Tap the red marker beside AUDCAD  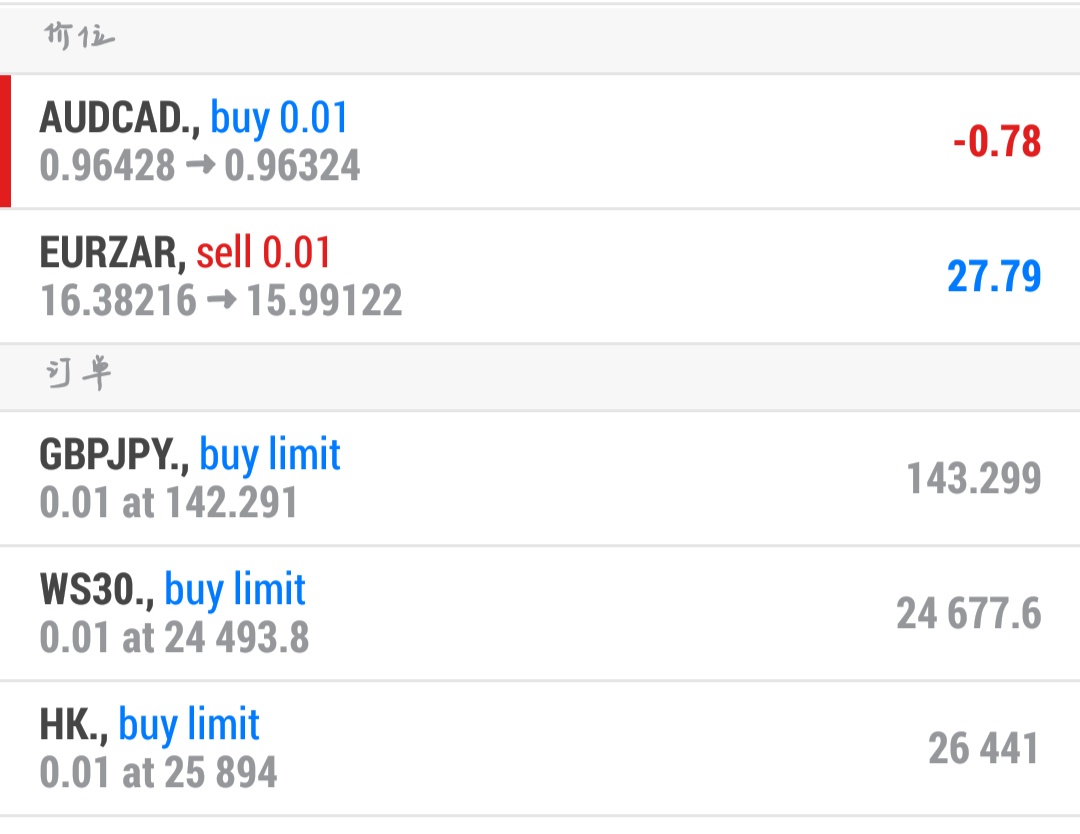coord(6,141)
